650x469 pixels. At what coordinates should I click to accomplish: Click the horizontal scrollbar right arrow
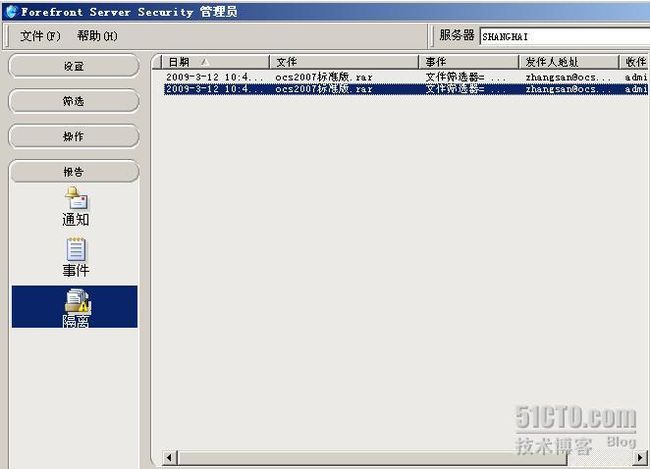[640, 457]
